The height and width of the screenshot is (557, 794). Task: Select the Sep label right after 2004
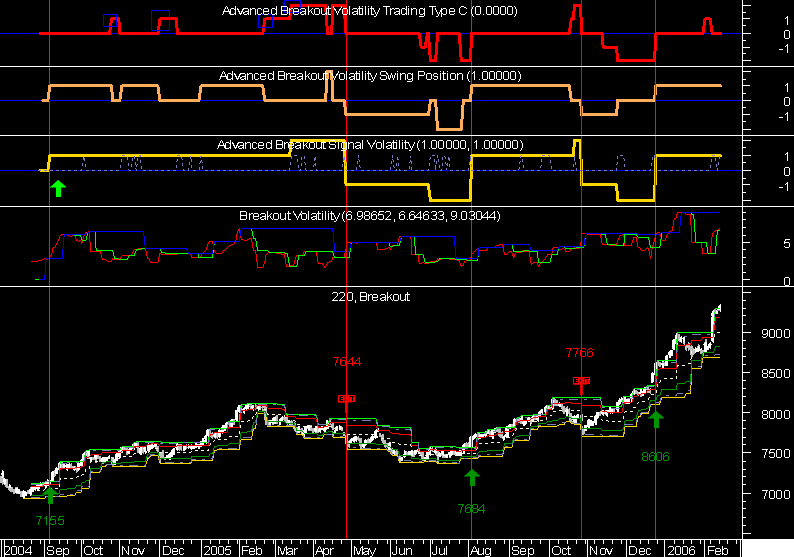pyautogui.click(x=58, y=550)
